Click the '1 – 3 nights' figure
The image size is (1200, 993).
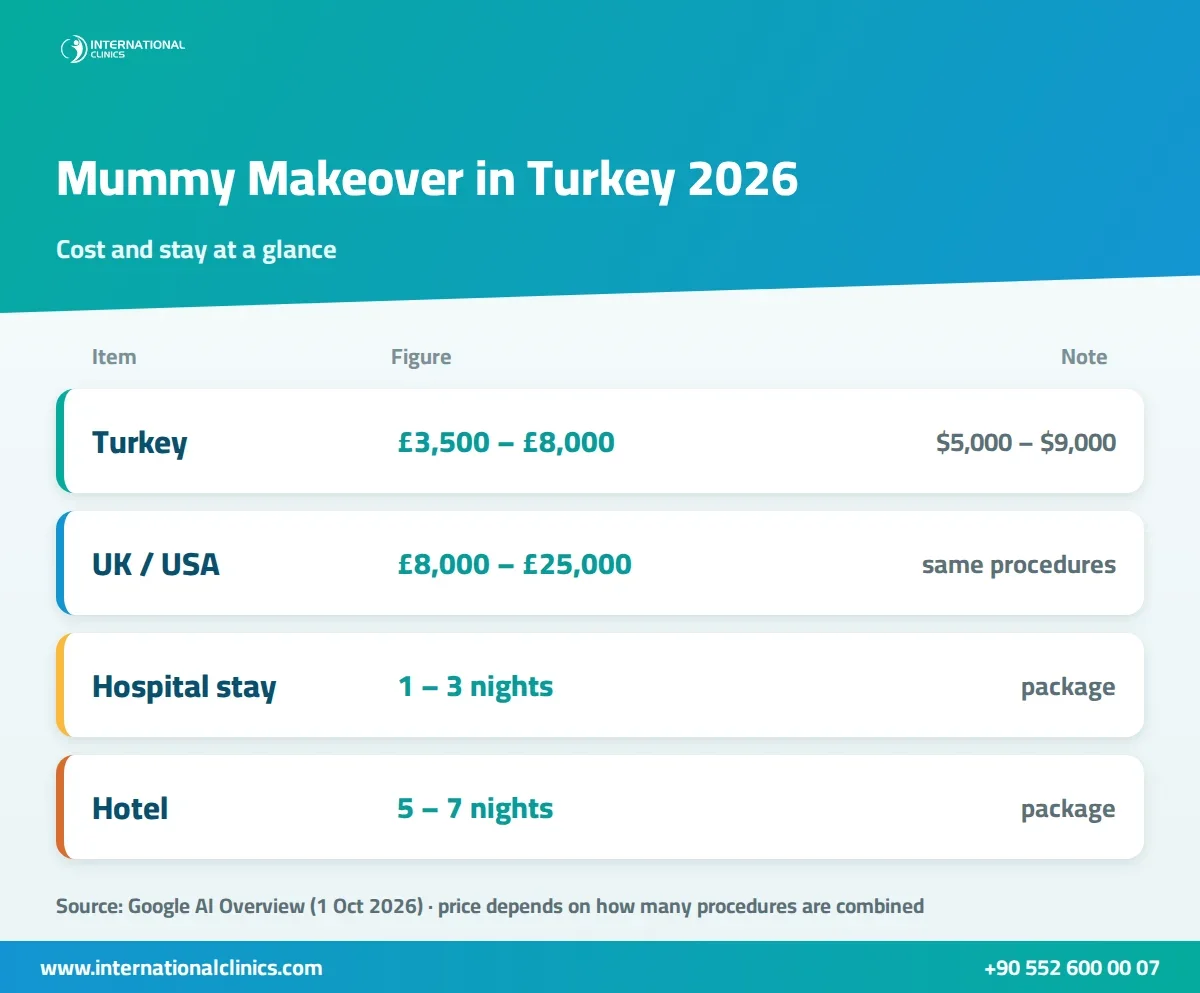coord(475,687)
